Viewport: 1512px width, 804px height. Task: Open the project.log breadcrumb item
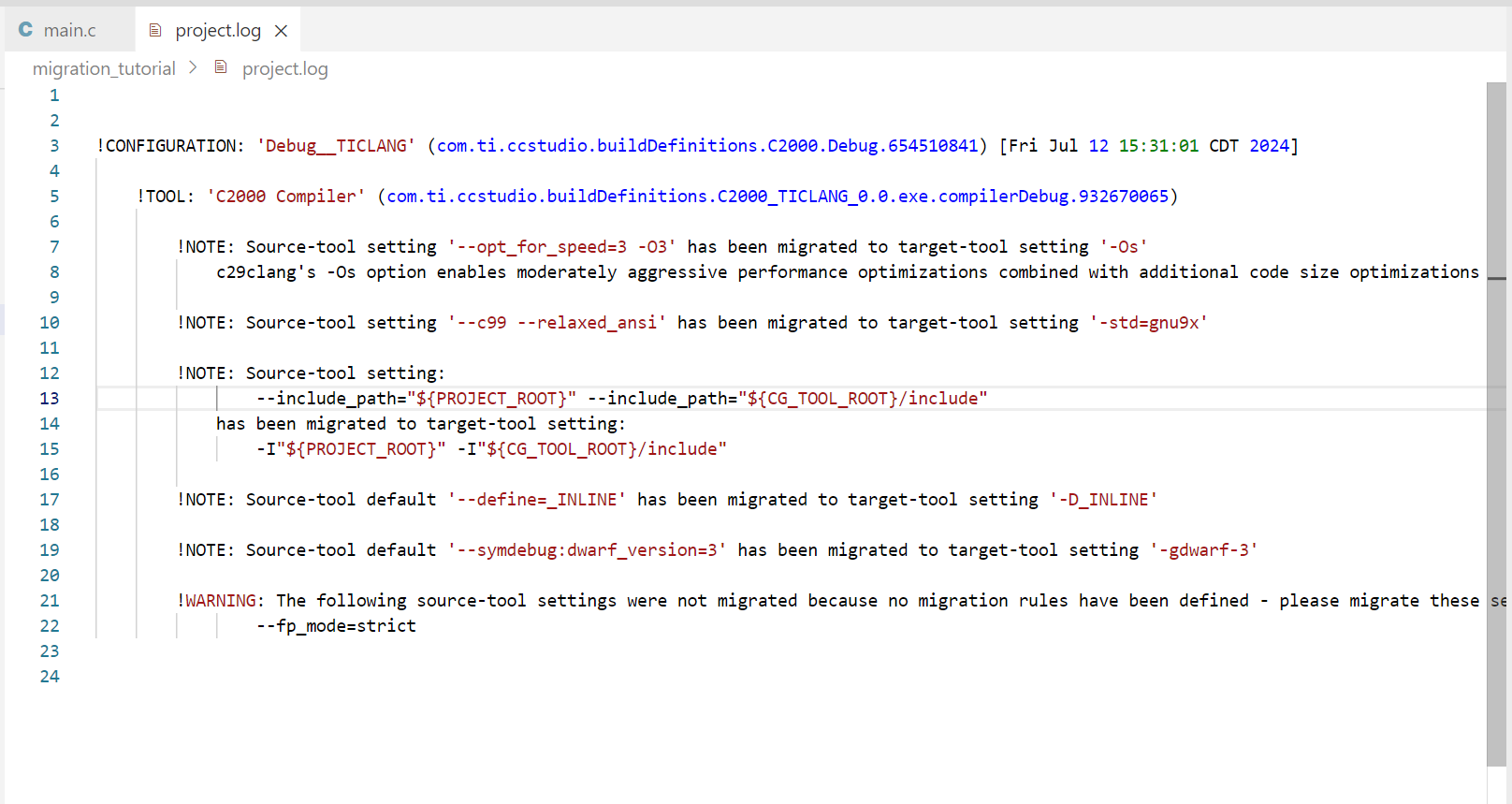tap(284, 68)
